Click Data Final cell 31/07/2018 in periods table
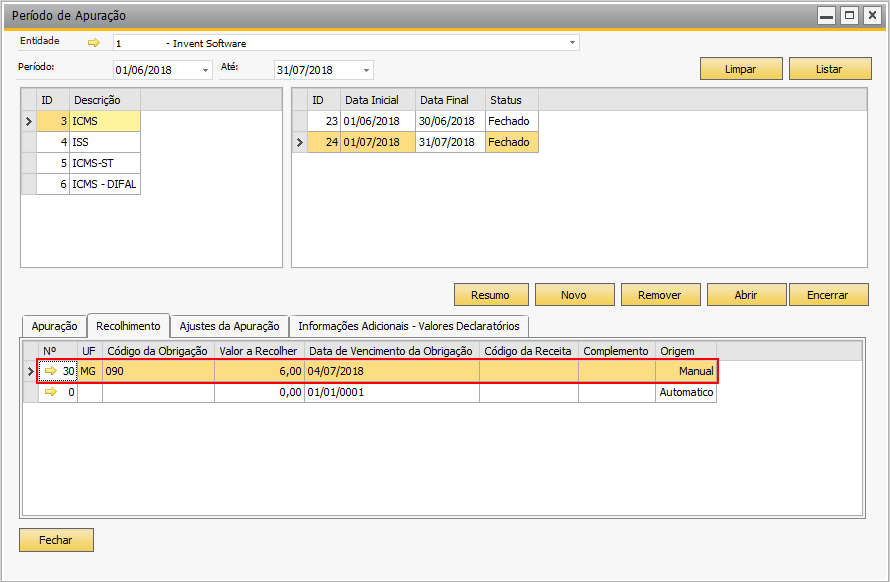Image resolution: width=890 pixels, height=582 pixels. (451, 142)
